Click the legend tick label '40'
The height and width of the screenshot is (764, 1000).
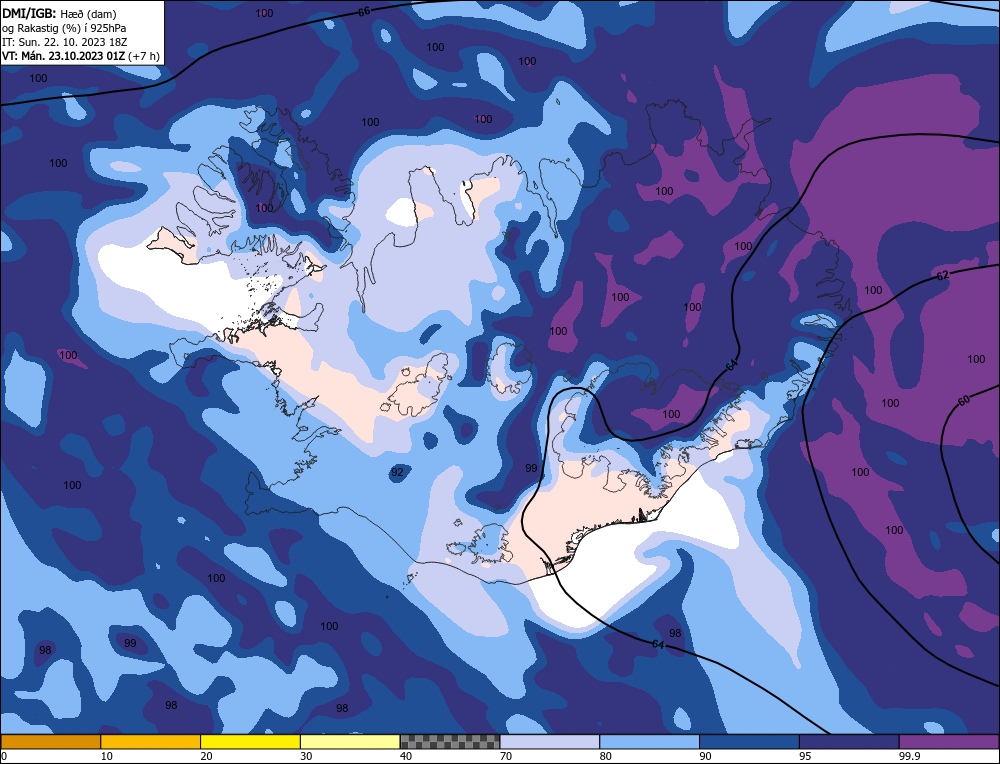click(406, 756)
